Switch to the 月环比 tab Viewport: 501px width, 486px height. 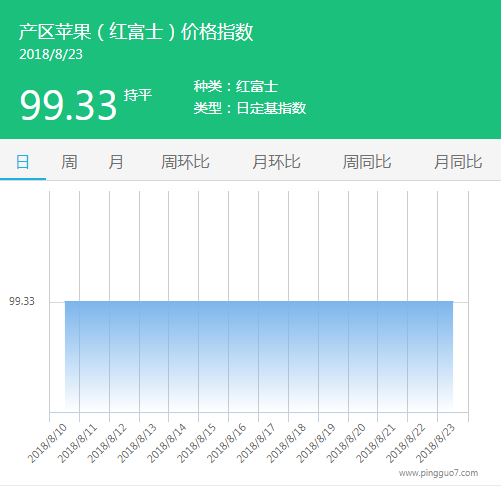tap(276, 162)
